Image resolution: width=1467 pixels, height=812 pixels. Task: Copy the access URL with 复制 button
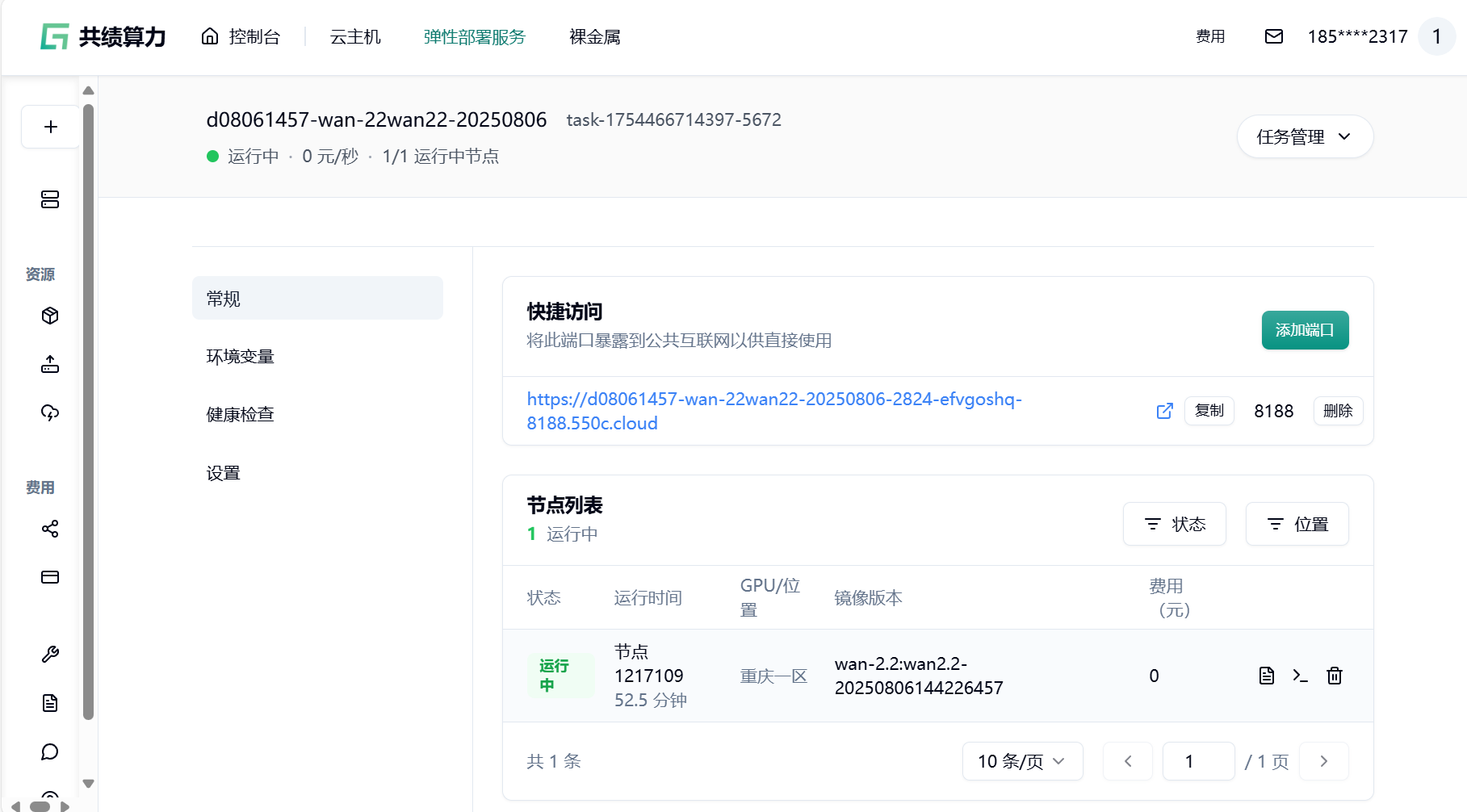click(1209, 411)
